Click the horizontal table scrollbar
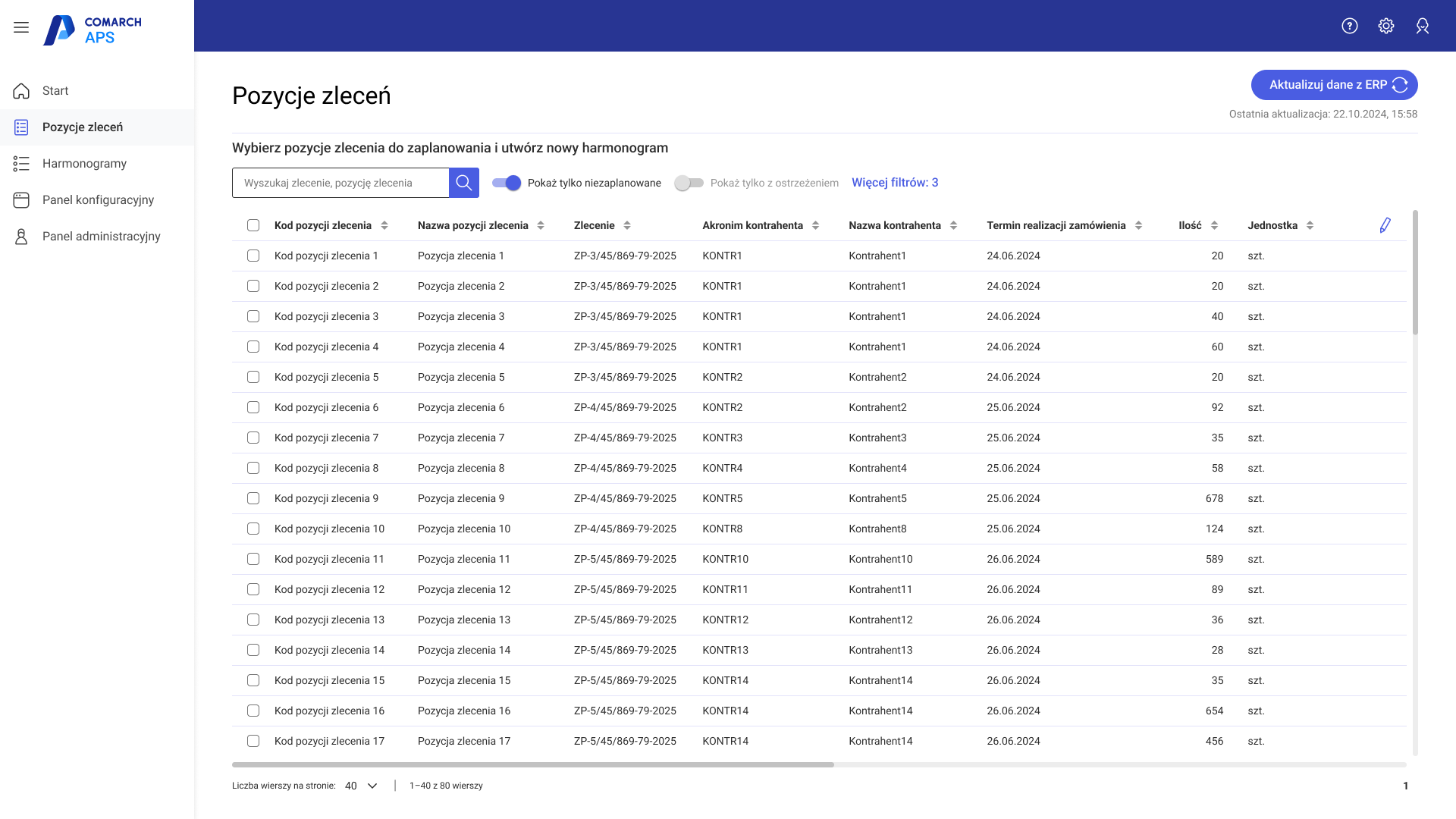Viewport: 1456px width, 819px height. click(x=532, y=764)
